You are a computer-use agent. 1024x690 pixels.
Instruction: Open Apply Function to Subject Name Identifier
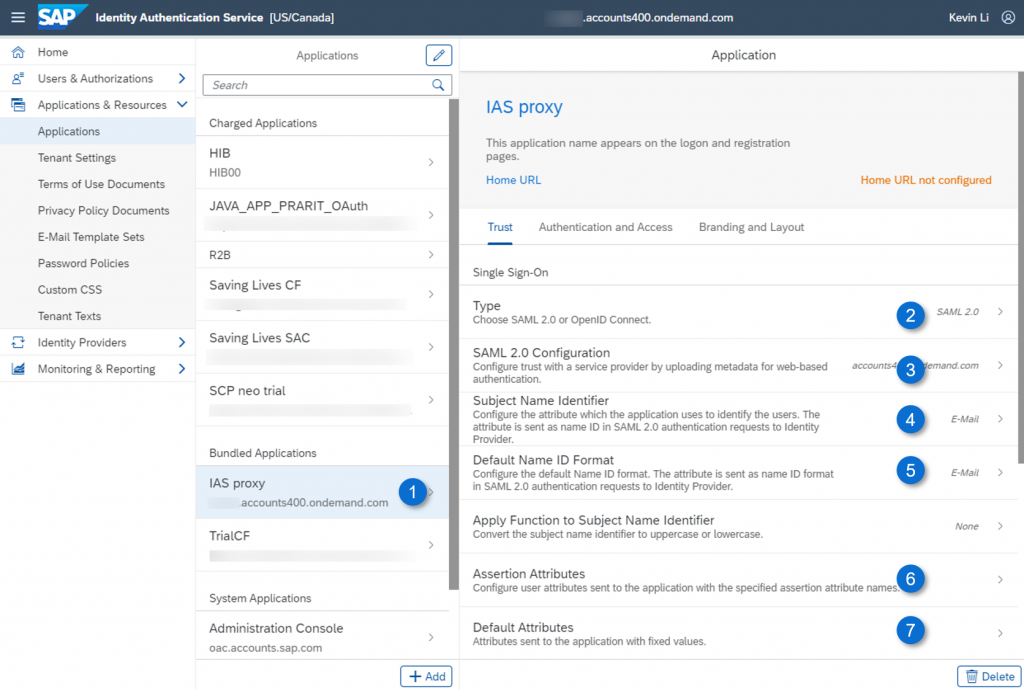(739, 526)
